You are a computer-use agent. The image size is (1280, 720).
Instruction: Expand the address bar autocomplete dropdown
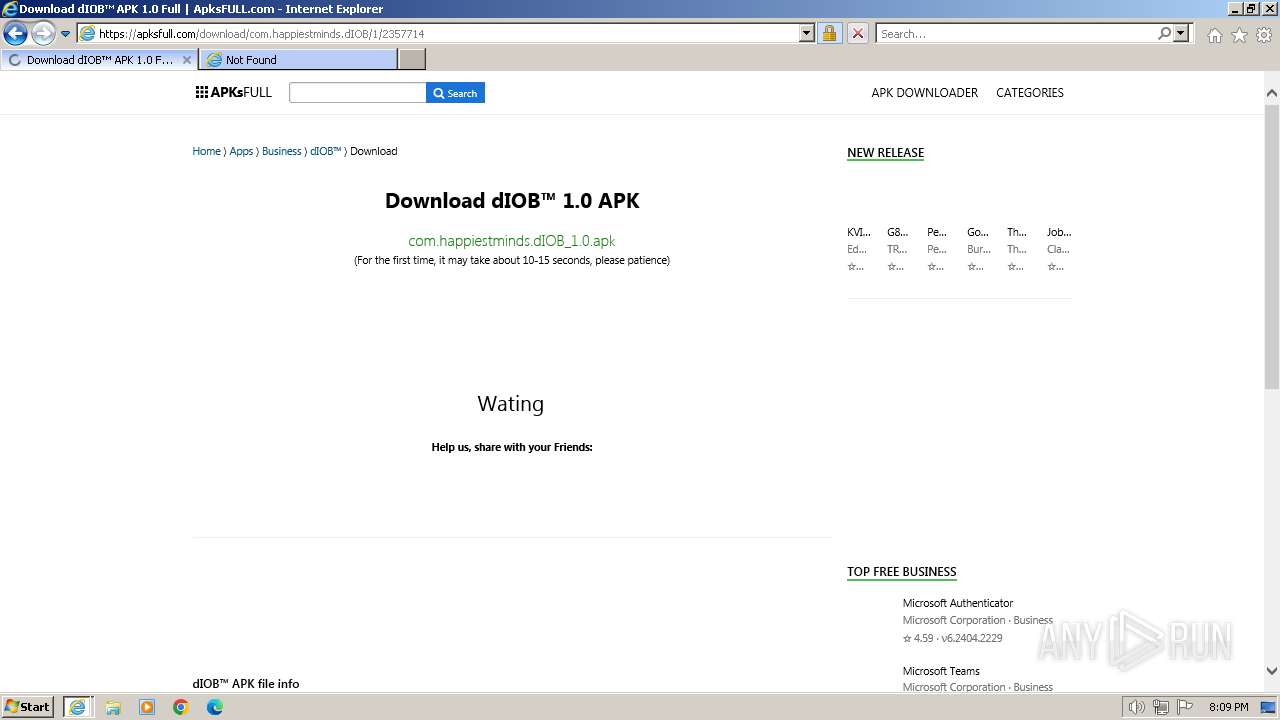pyautogui.click(x=807, y=34)
